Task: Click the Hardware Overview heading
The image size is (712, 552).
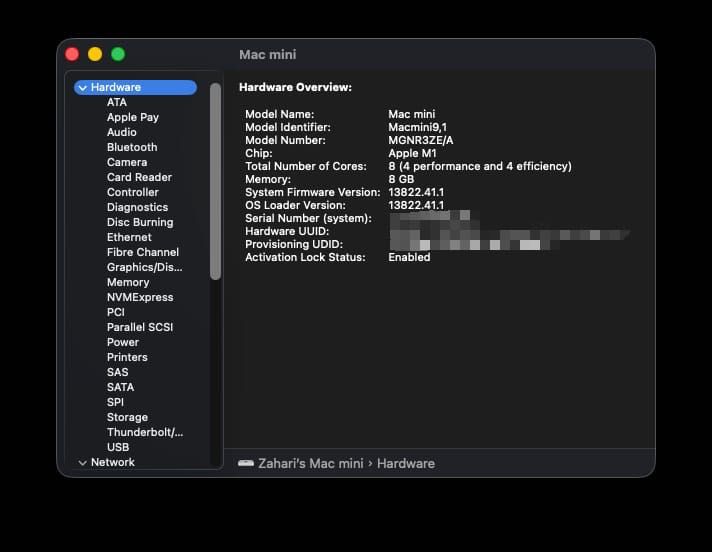Action: [295, 87]
